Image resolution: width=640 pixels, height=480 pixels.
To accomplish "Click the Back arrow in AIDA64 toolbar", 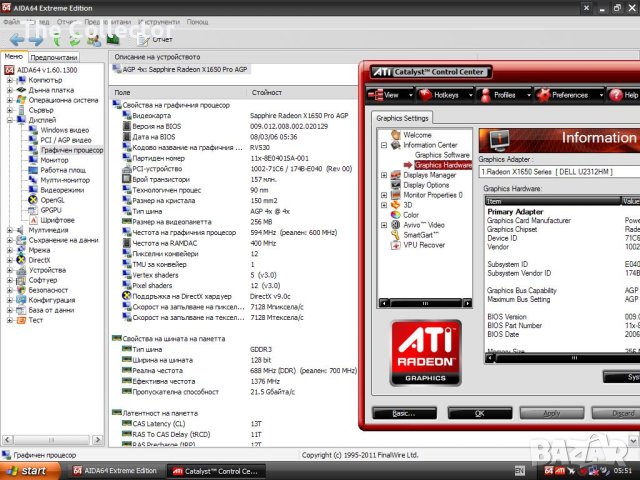I will [16, 40].
